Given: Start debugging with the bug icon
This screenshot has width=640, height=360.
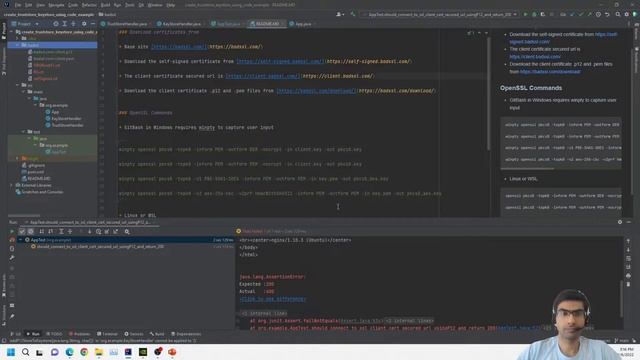Looking at the screenshot, I should point(534,14).
